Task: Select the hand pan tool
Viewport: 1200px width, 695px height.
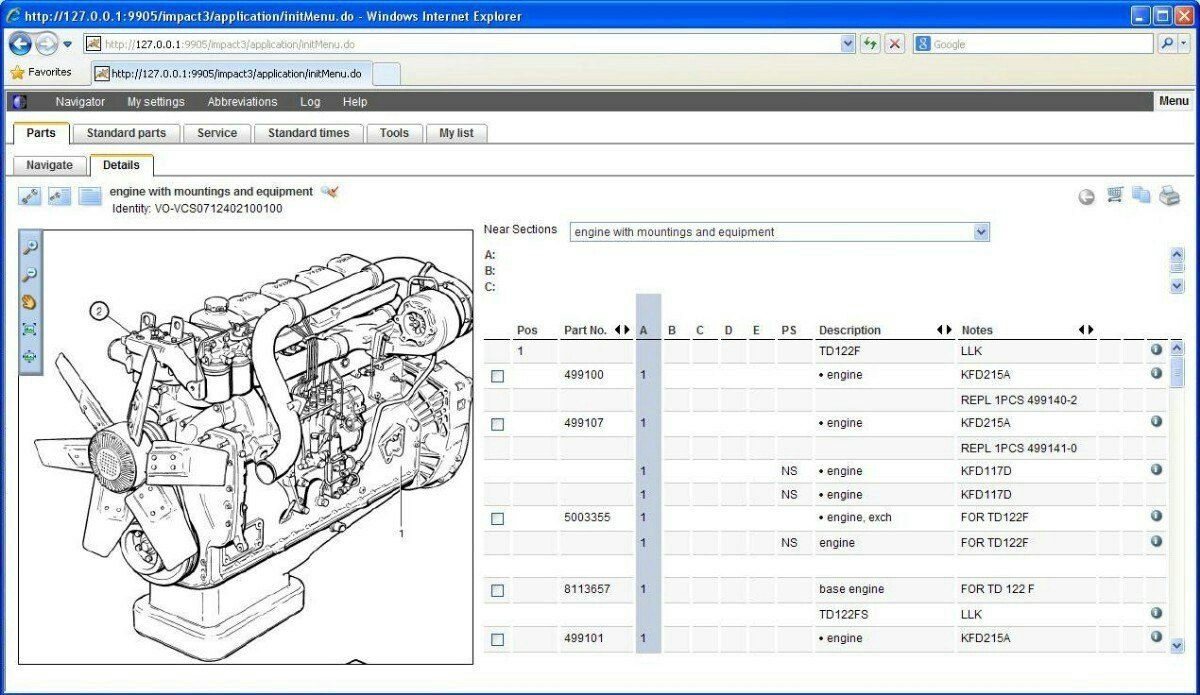Action: (30, 301)
